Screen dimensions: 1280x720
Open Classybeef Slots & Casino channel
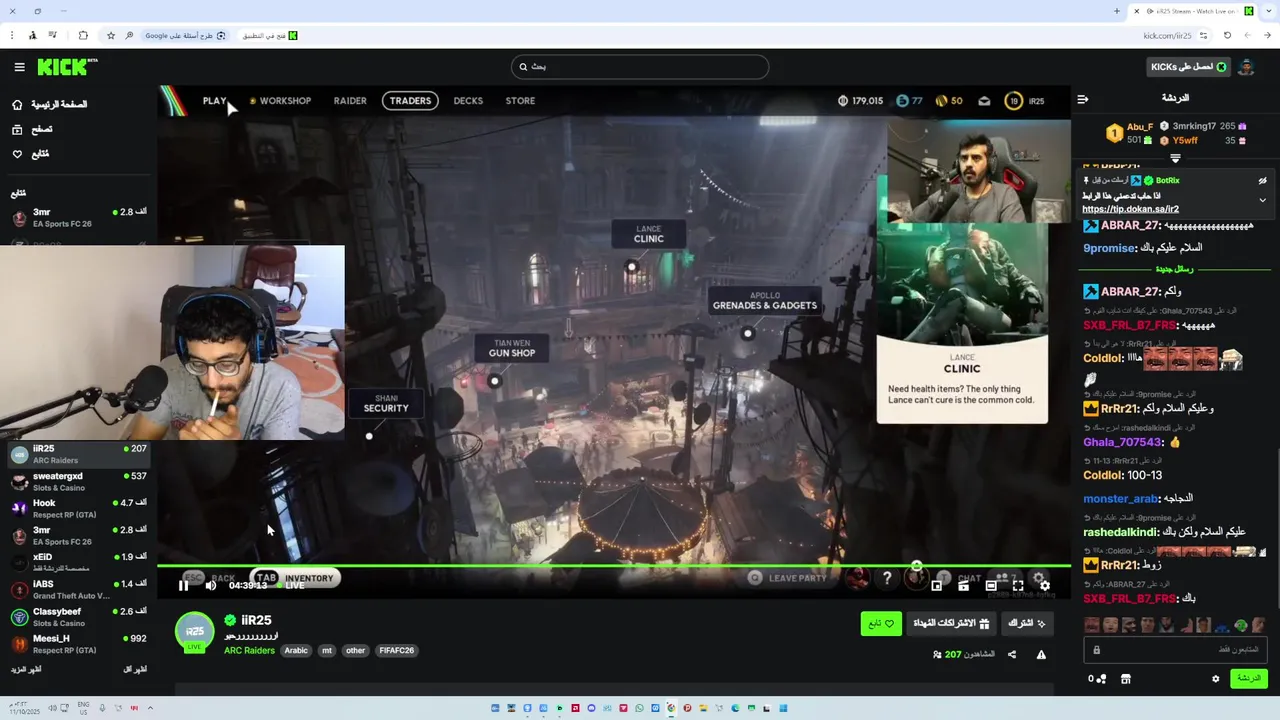point(78,616)
